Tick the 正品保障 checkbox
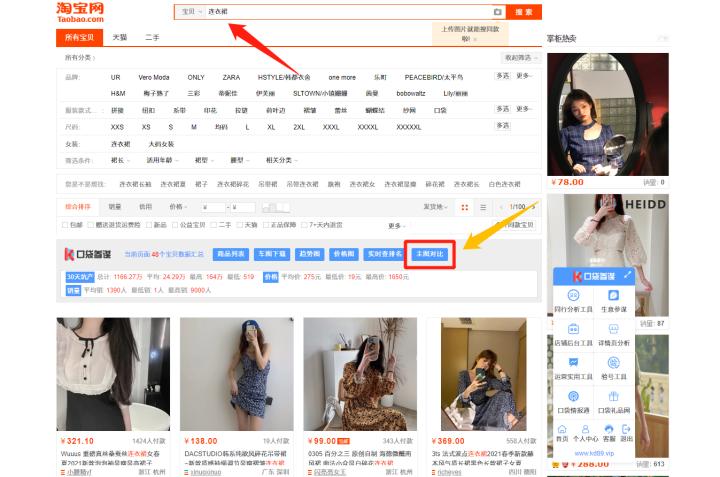Image resolution: width=720 pixels, height=477 pixels. tap(266, 225)
